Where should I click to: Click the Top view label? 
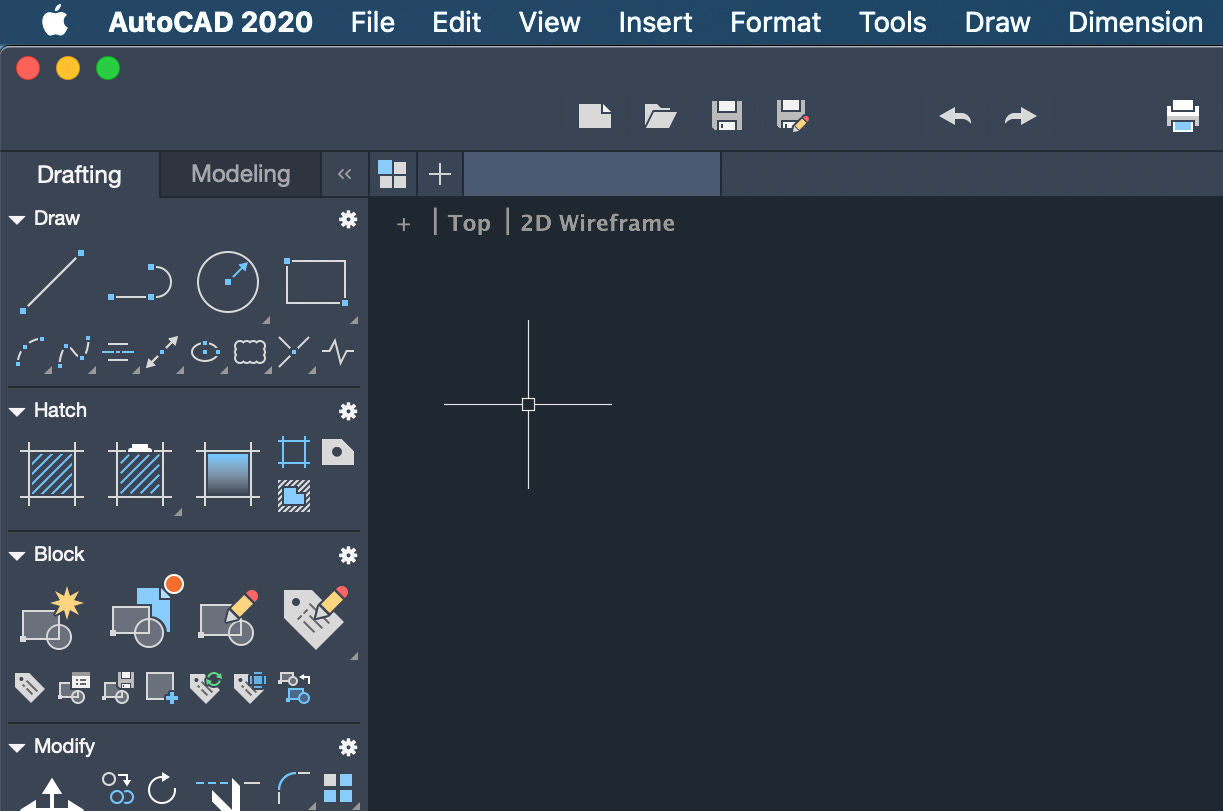pos(469,223)
